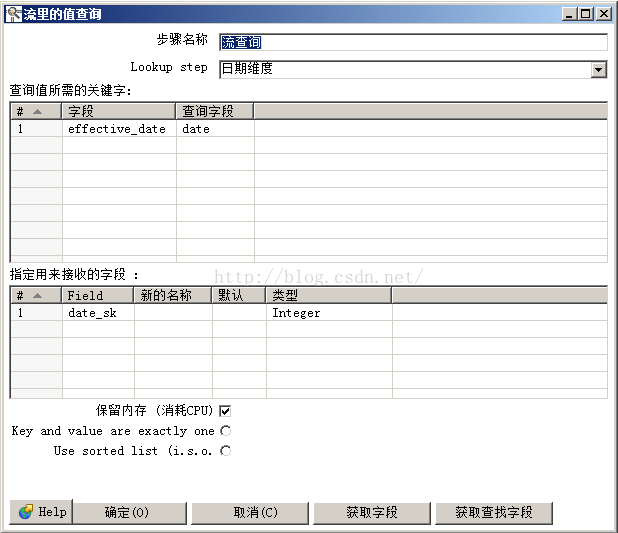Open Help for this dialog
618x533 pixels.
[x=41, y=512]
